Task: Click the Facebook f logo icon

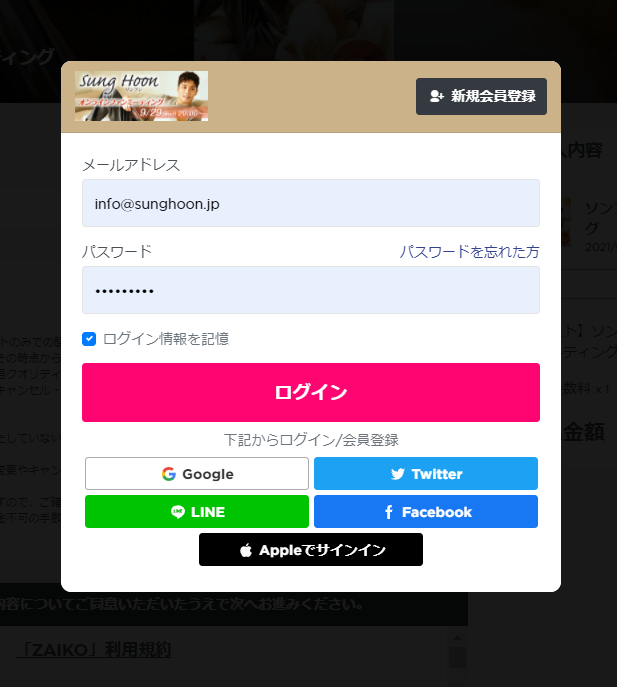Action: tap(389, 512)
